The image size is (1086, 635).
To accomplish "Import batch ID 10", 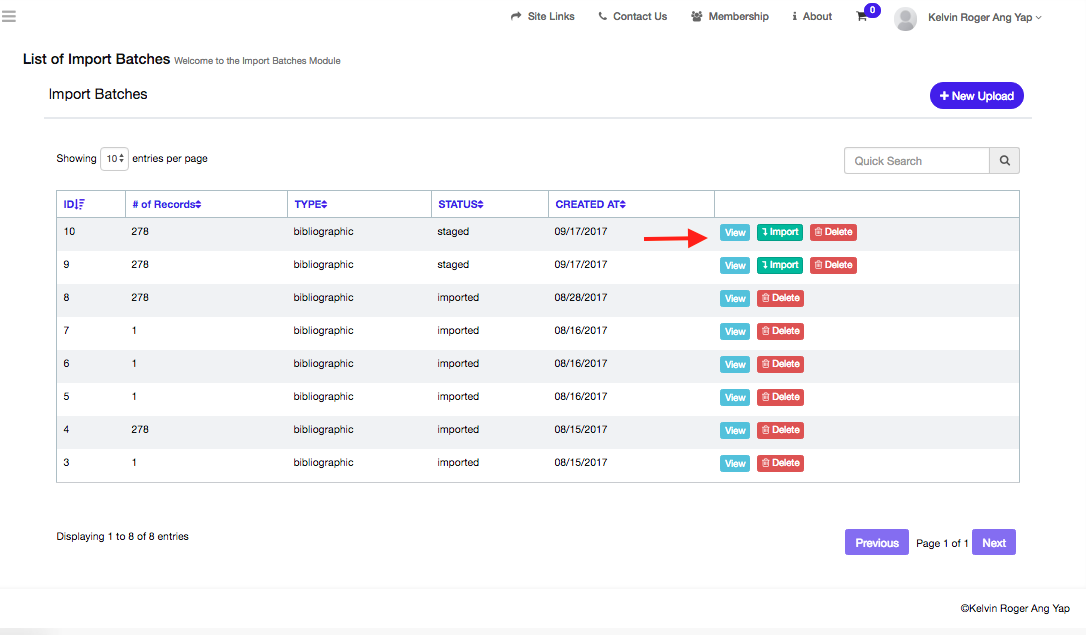I will coord(779,232).
